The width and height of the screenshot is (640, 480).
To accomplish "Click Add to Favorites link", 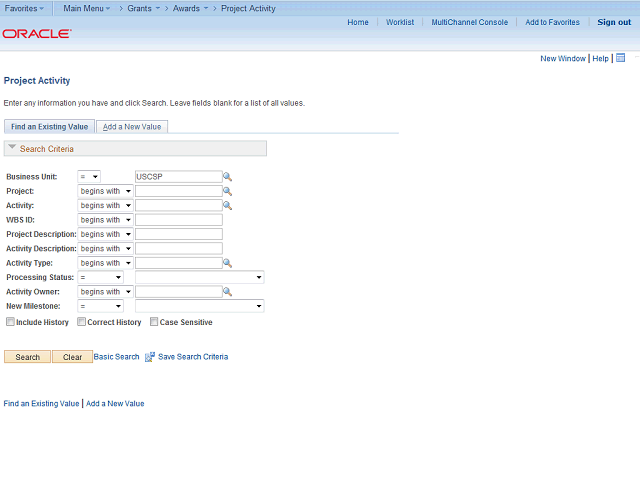I will [552, 22].
